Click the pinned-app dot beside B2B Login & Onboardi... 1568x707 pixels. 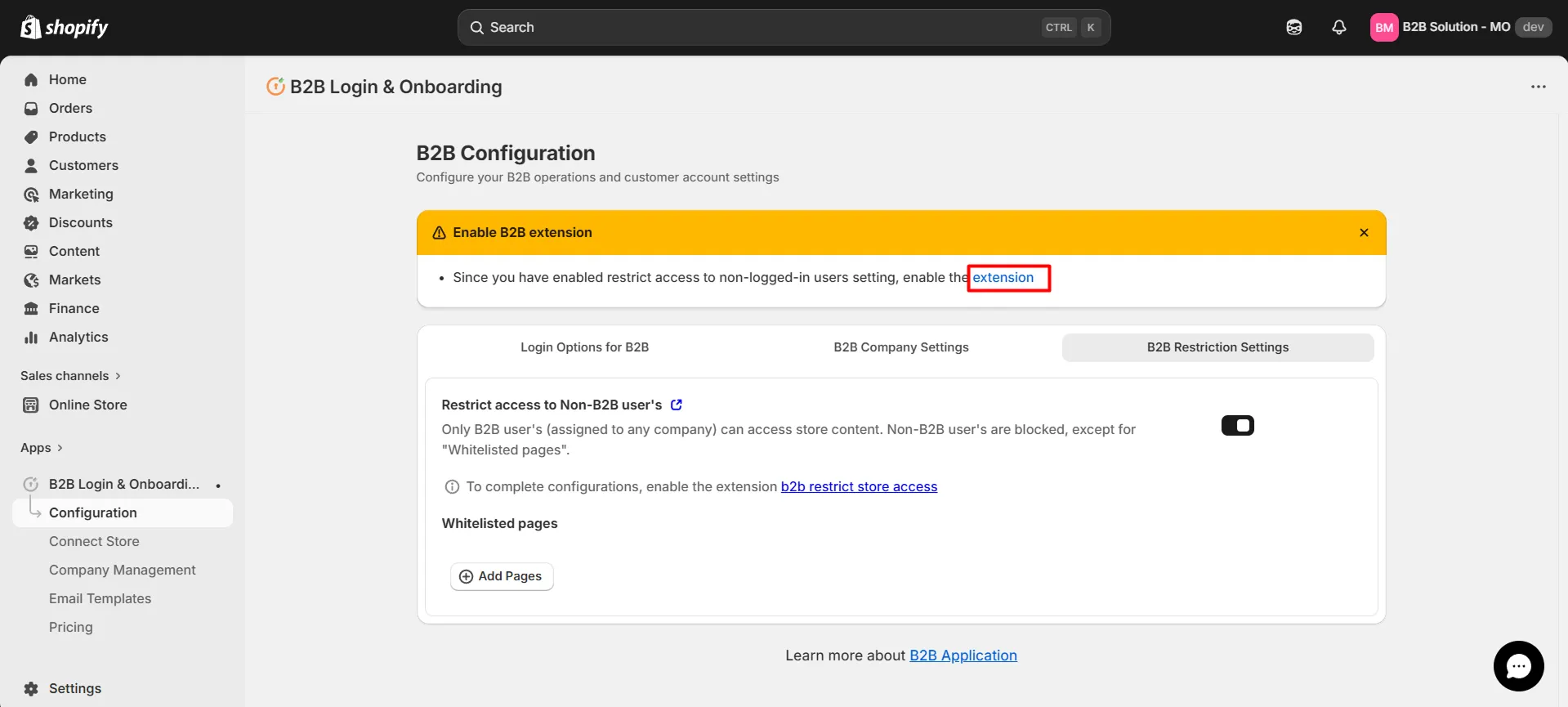[x=218, y=486]
